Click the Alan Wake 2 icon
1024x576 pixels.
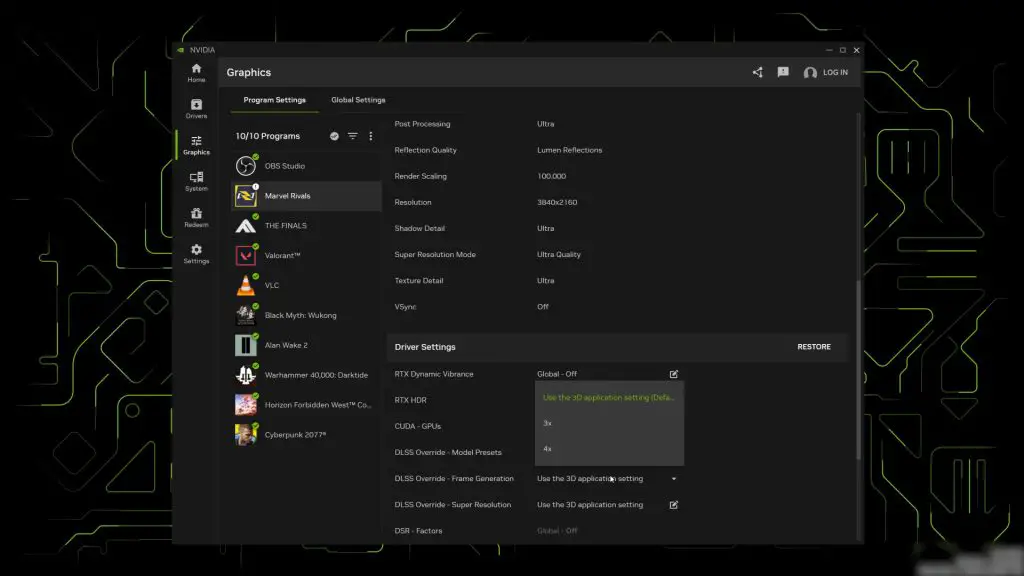point(246,345)
